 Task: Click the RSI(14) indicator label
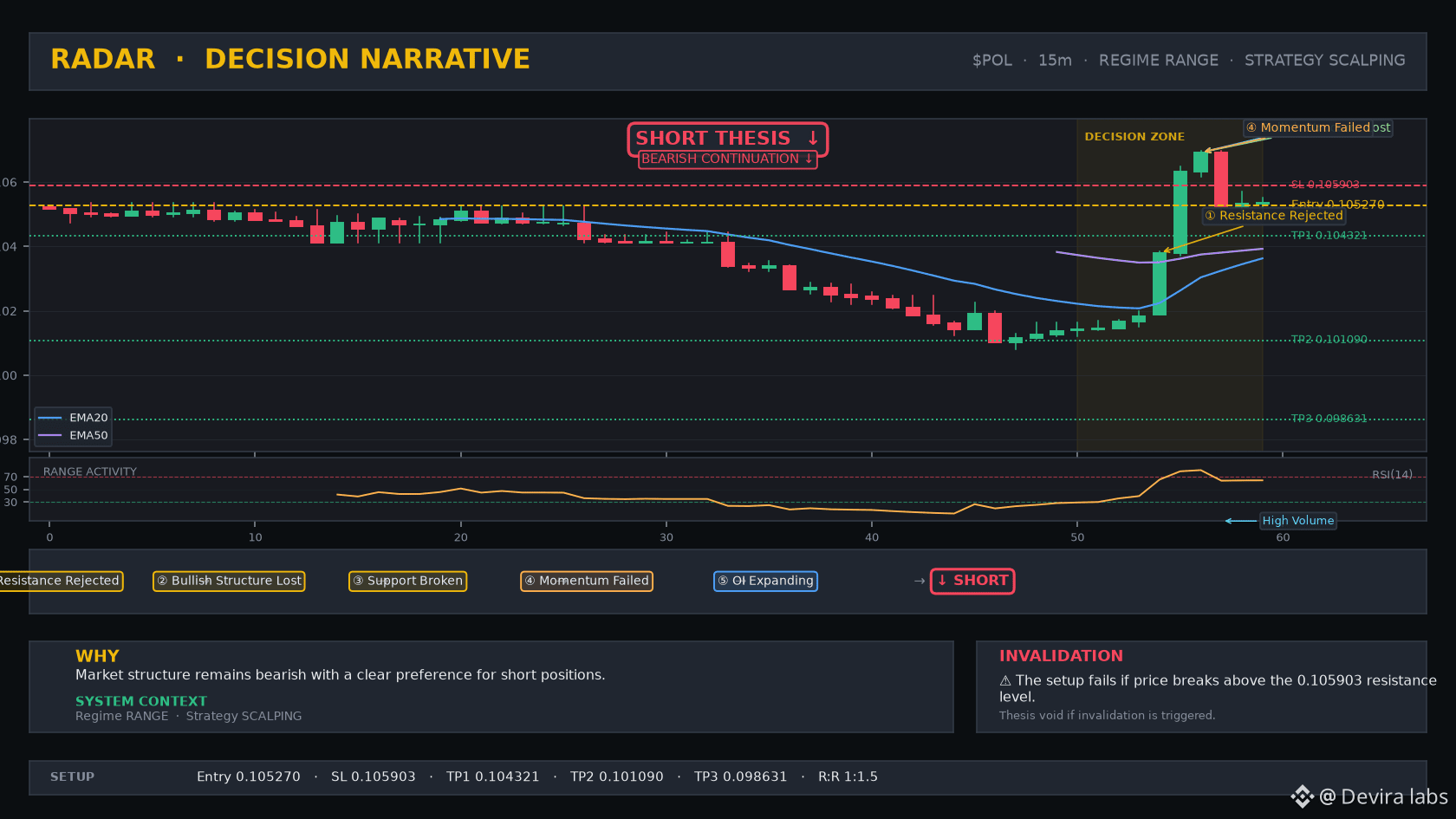[1392, 475]
